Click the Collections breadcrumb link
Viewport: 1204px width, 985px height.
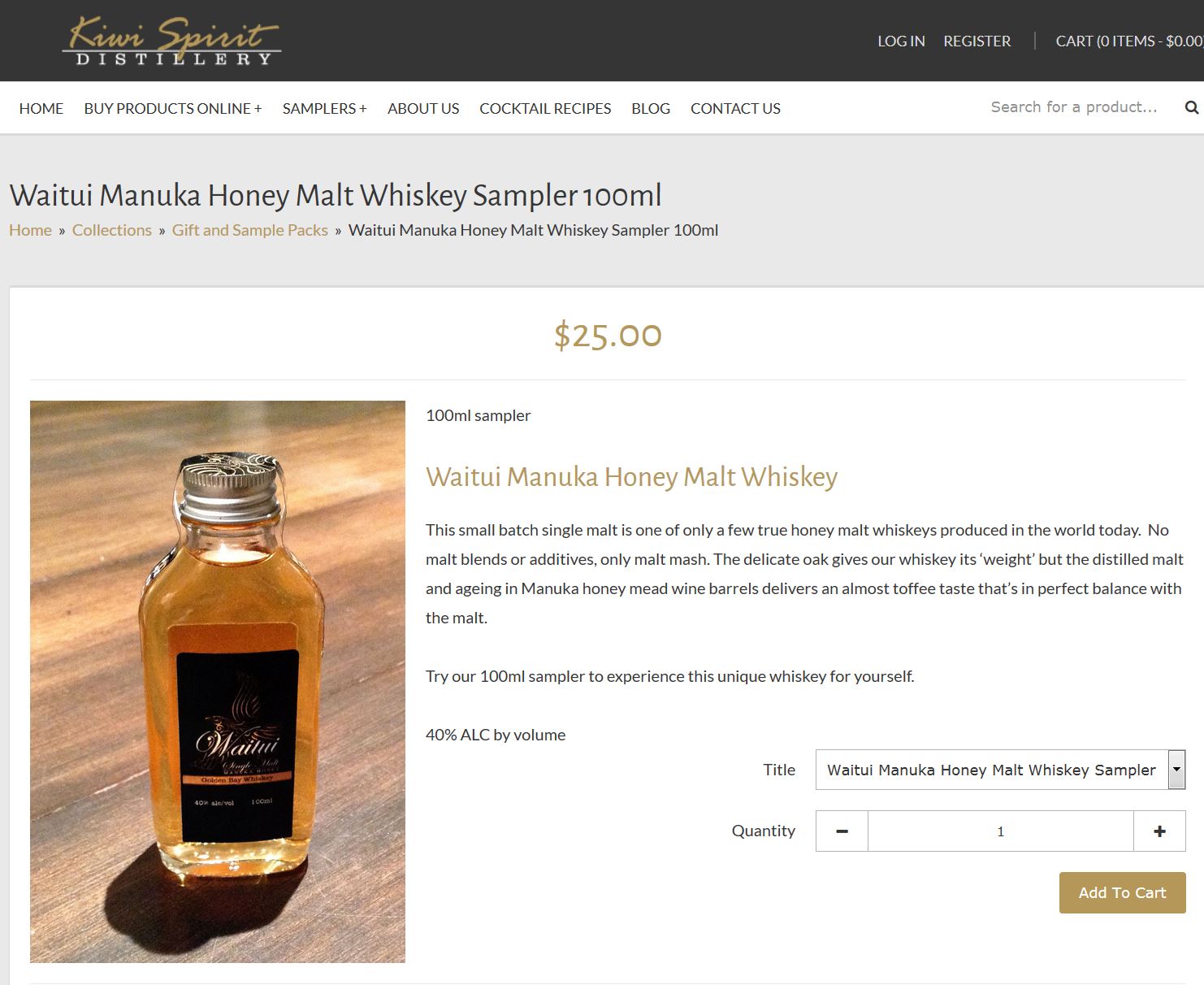pos(112,230)
